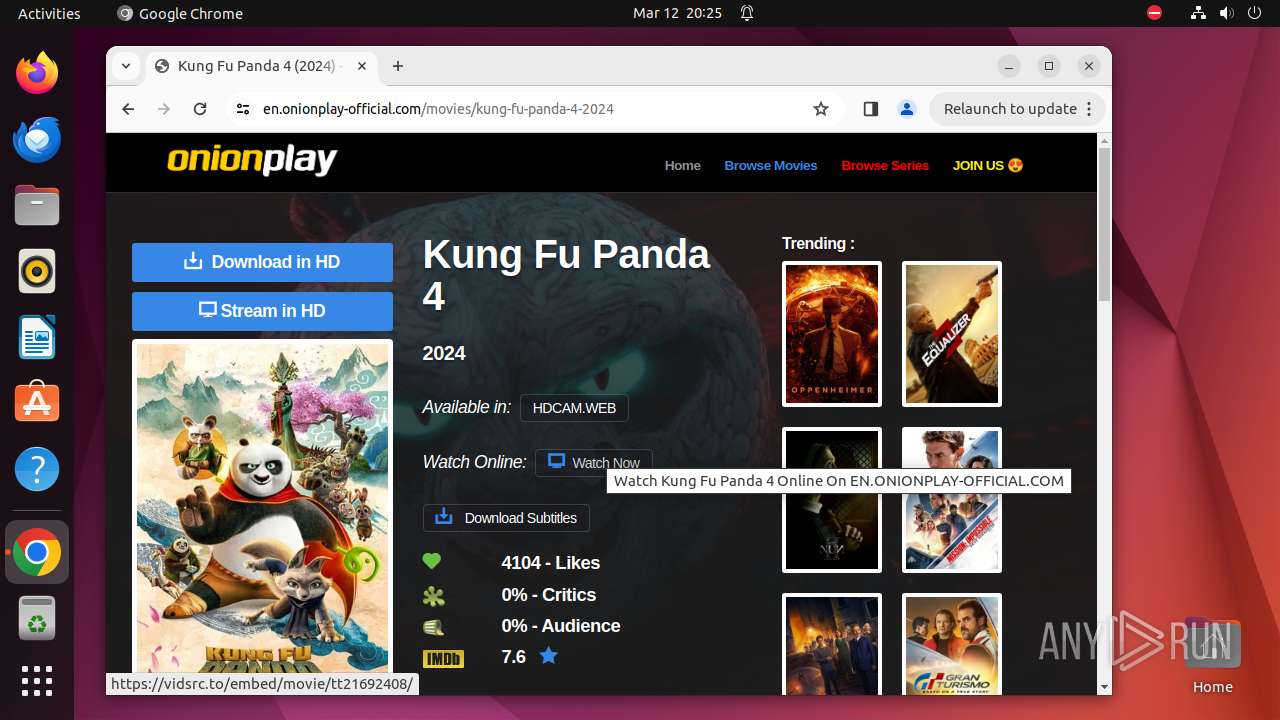Open JOIN US navigation link

tap(988, 166)
